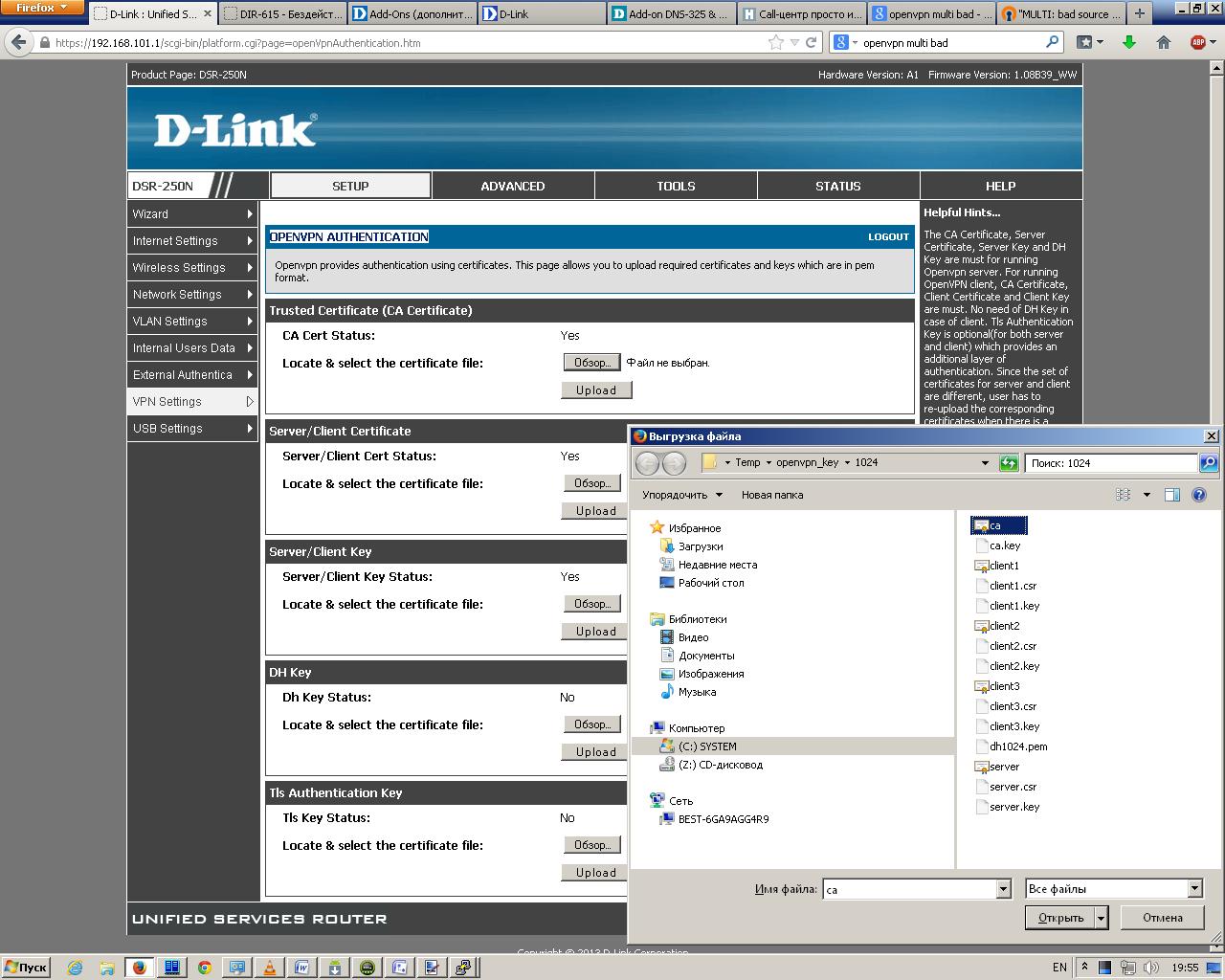Browse for the Tls Authentication Key file

tap(592, 845)
